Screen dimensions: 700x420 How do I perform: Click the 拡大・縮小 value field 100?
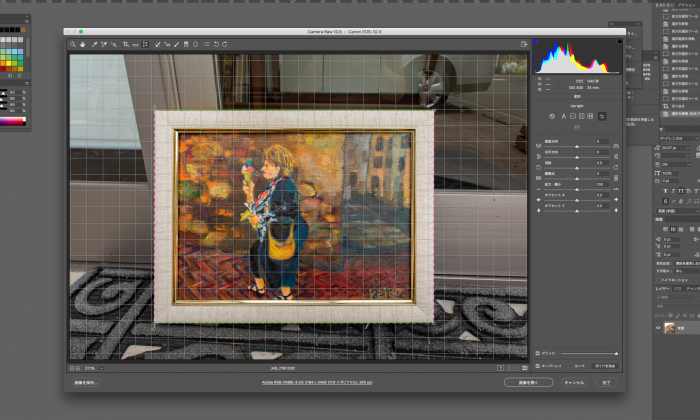point(602,184)
